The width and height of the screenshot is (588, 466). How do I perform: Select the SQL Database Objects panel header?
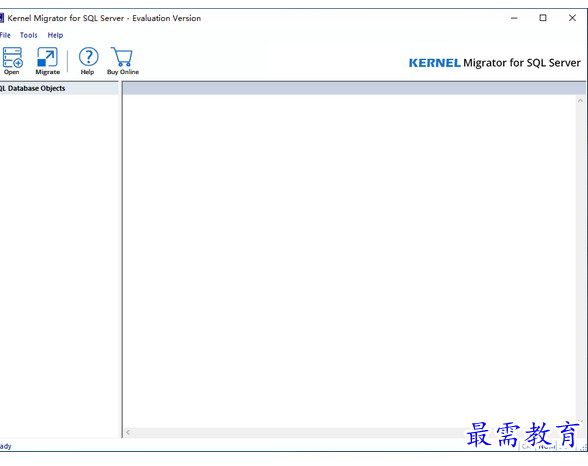tap(59, 88)
